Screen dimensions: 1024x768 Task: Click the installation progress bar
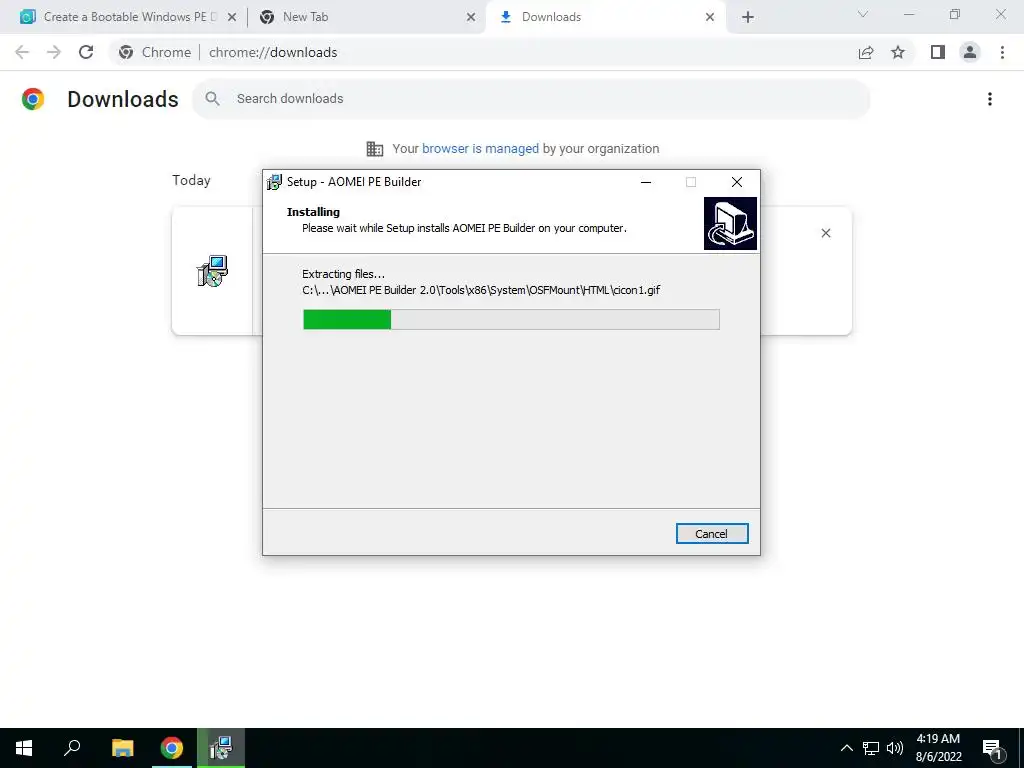[511, 319]
